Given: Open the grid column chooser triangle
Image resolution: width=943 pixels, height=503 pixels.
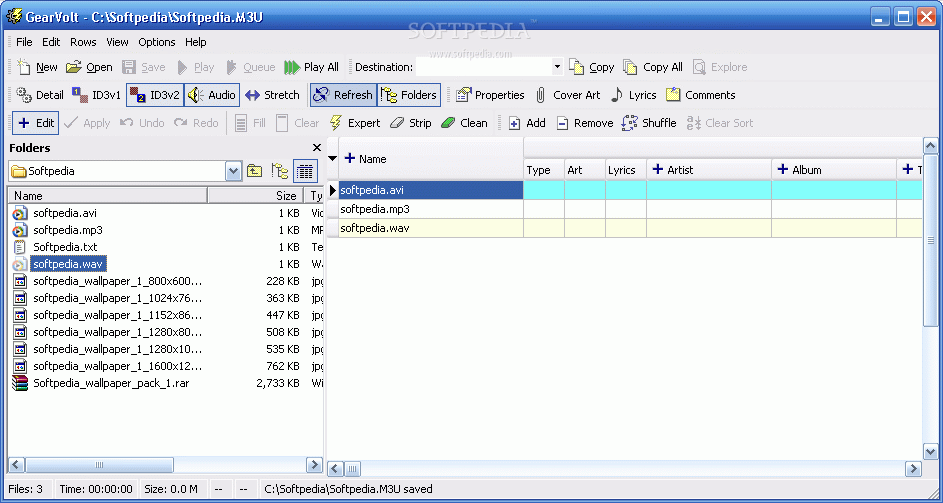Looking at the screenshot, I should [x=332, y=159].
